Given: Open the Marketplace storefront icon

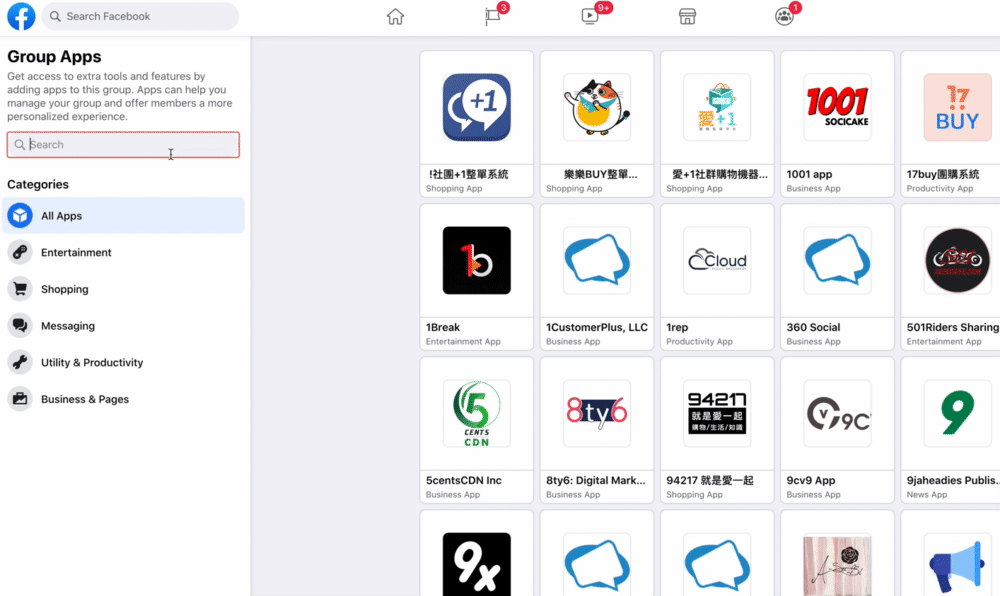Looking at the screenshot, I should tap(687, 16).
